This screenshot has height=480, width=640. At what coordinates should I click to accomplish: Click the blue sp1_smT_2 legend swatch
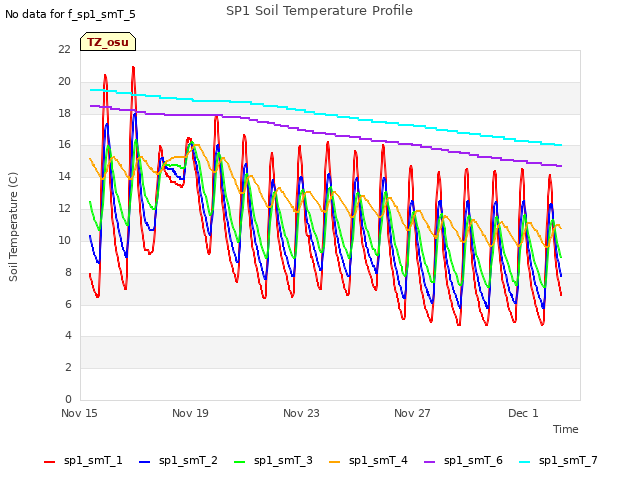pyautogui.click(x=144, y=462)
